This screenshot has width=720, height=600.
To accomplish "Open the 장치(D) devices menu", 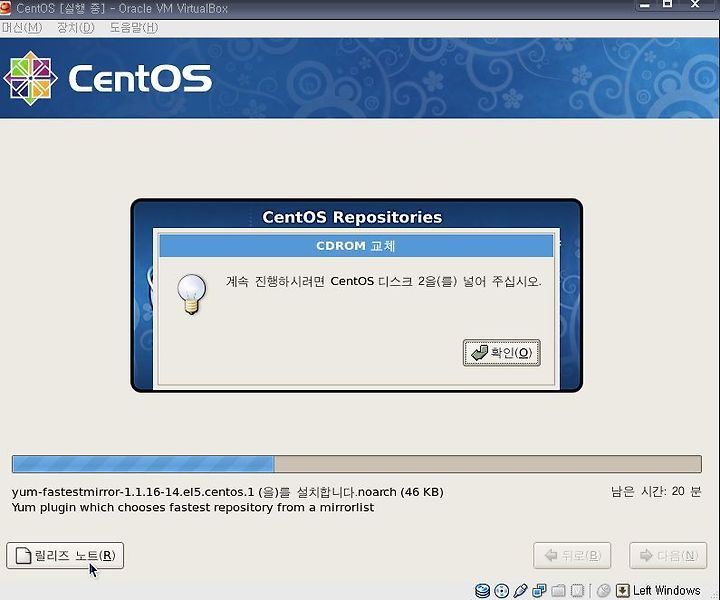I will [x=76, y=28].
